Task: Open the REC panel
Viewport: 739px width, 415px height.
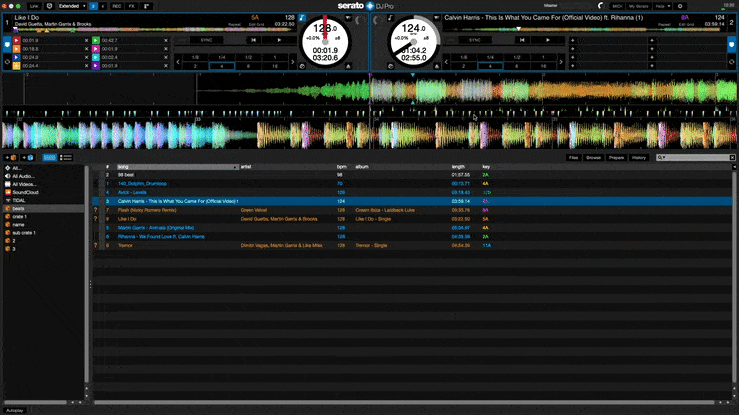Action: coord(117,6)
